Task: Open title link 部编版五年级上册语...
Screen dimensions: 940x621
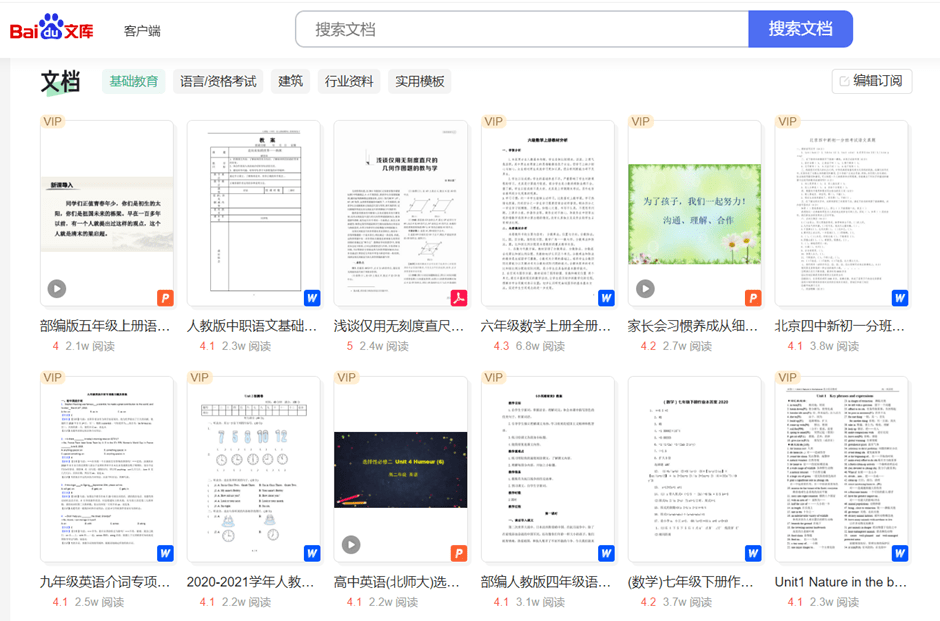Action: point(106,326)
